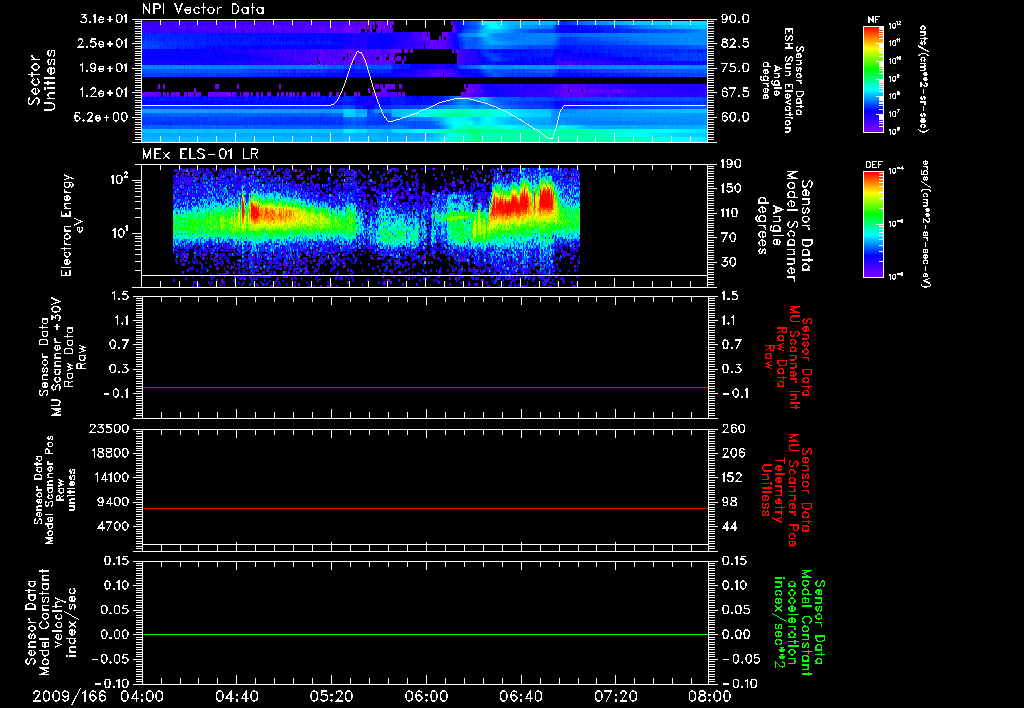Click the 'NPI Vector Data' panel title
The image size is (1024, 708).
click(203, 9)
